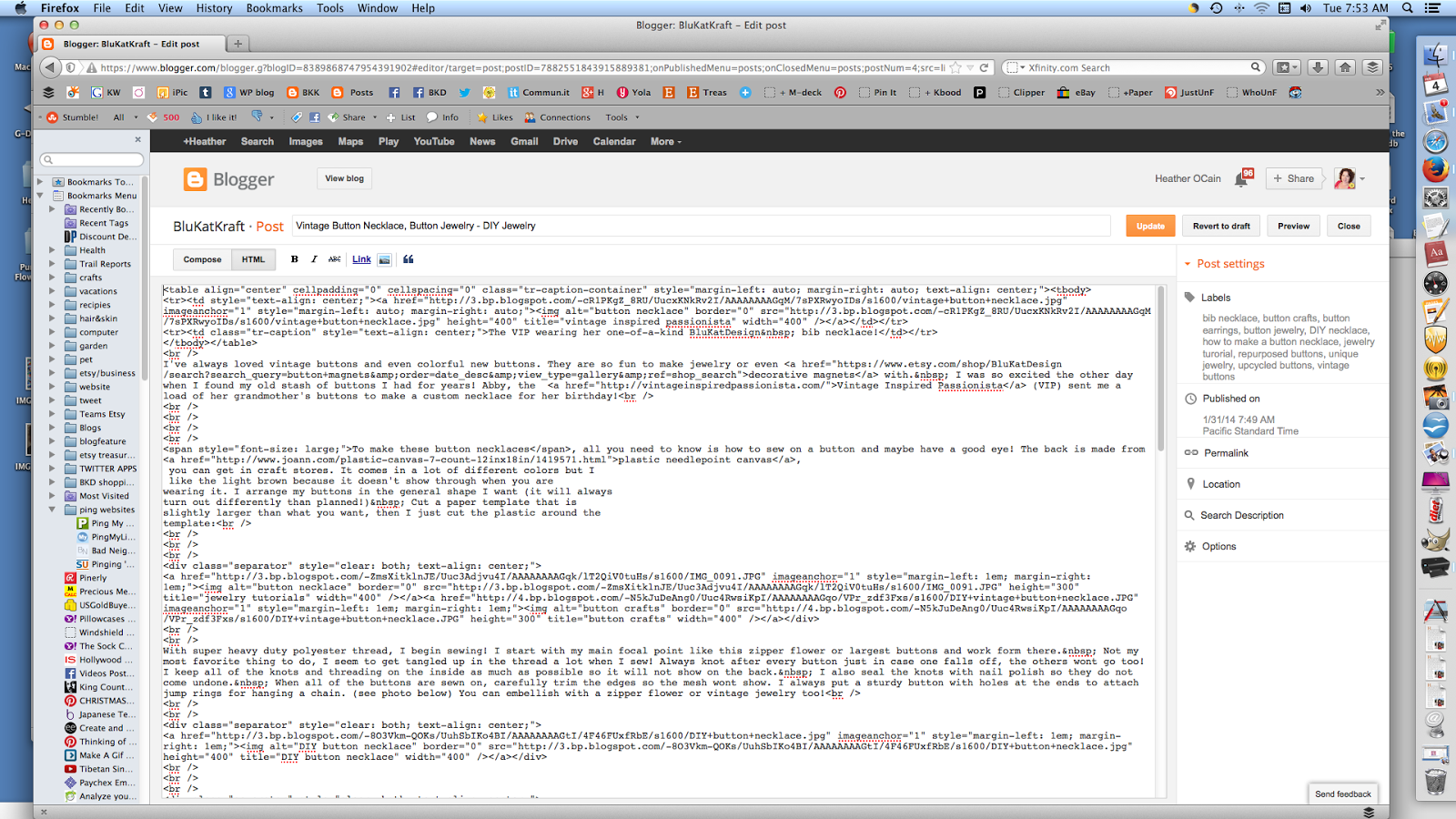Click the Published on clock icon

point(1190,399)
